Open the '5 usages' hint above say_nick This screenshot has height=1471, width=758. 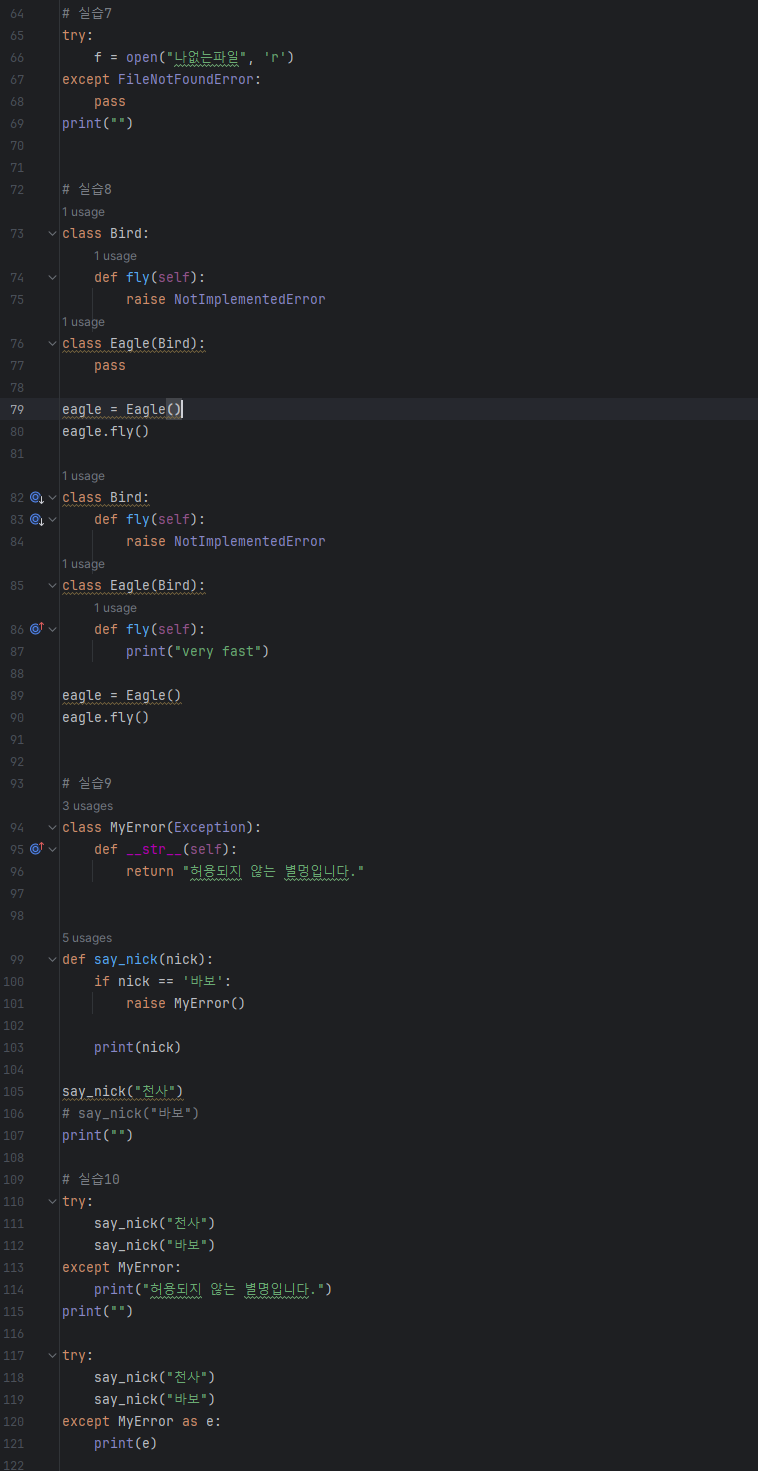87,938
